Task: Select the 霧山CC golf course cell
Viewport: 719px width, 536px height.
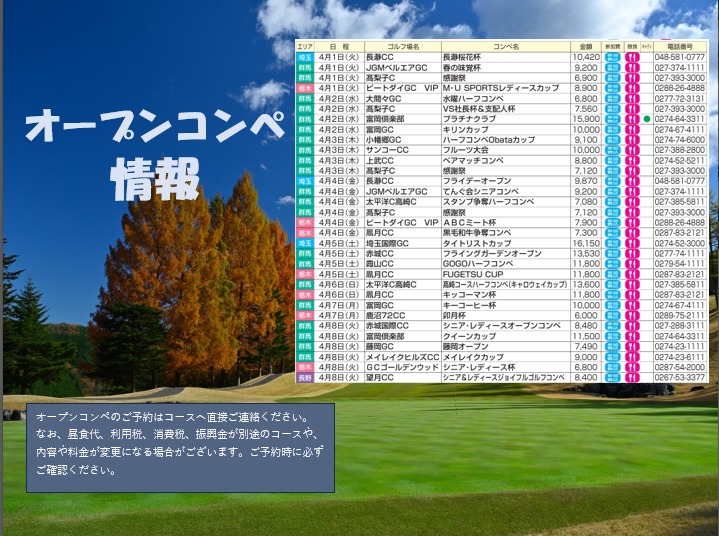Action: 403,264
